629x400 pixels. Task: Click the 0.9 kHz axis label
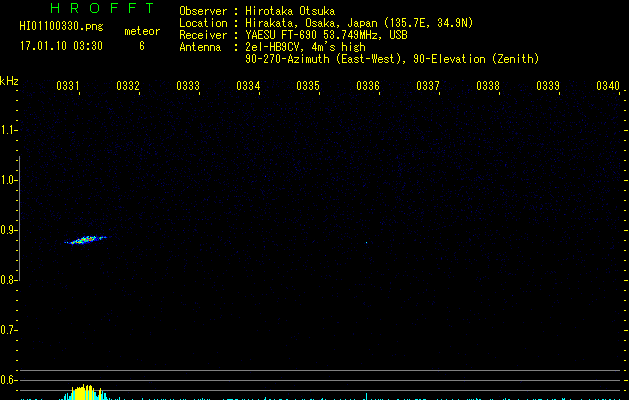click(8, 230)
